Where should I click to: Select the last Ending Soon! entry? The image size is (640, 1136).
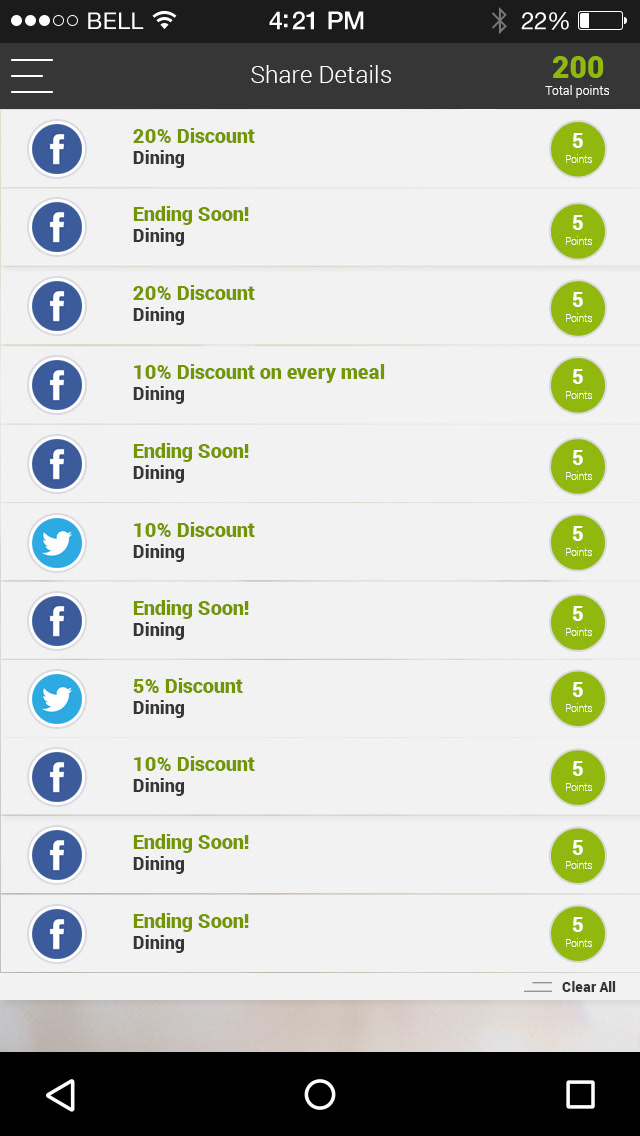click(320, 932)
